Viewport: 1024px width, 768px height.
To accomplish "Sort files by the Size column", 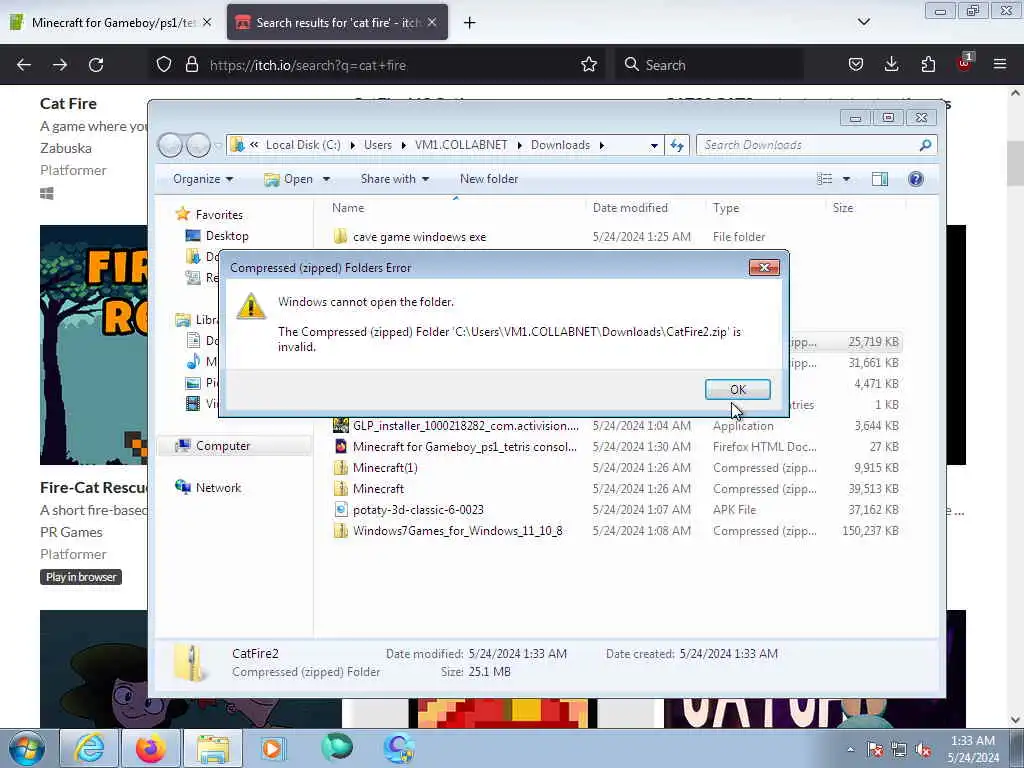I will click(842, 208).
